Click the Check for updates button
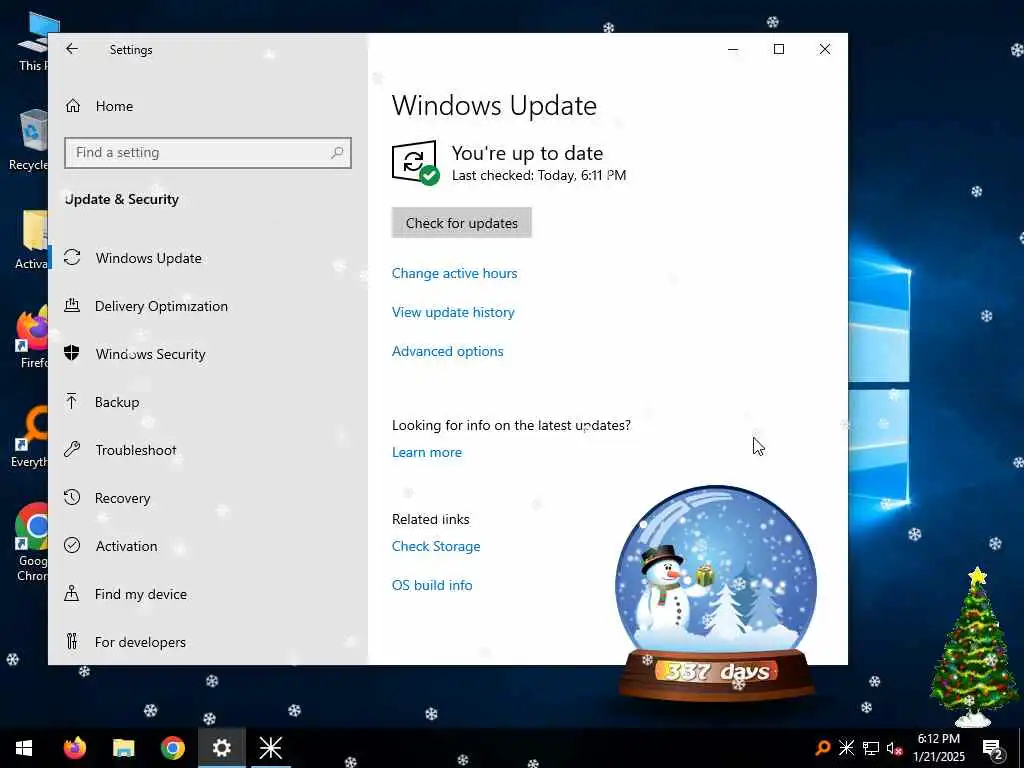Screen dimensions: 1024x768 pyautogui.click(x=462, y=223)
